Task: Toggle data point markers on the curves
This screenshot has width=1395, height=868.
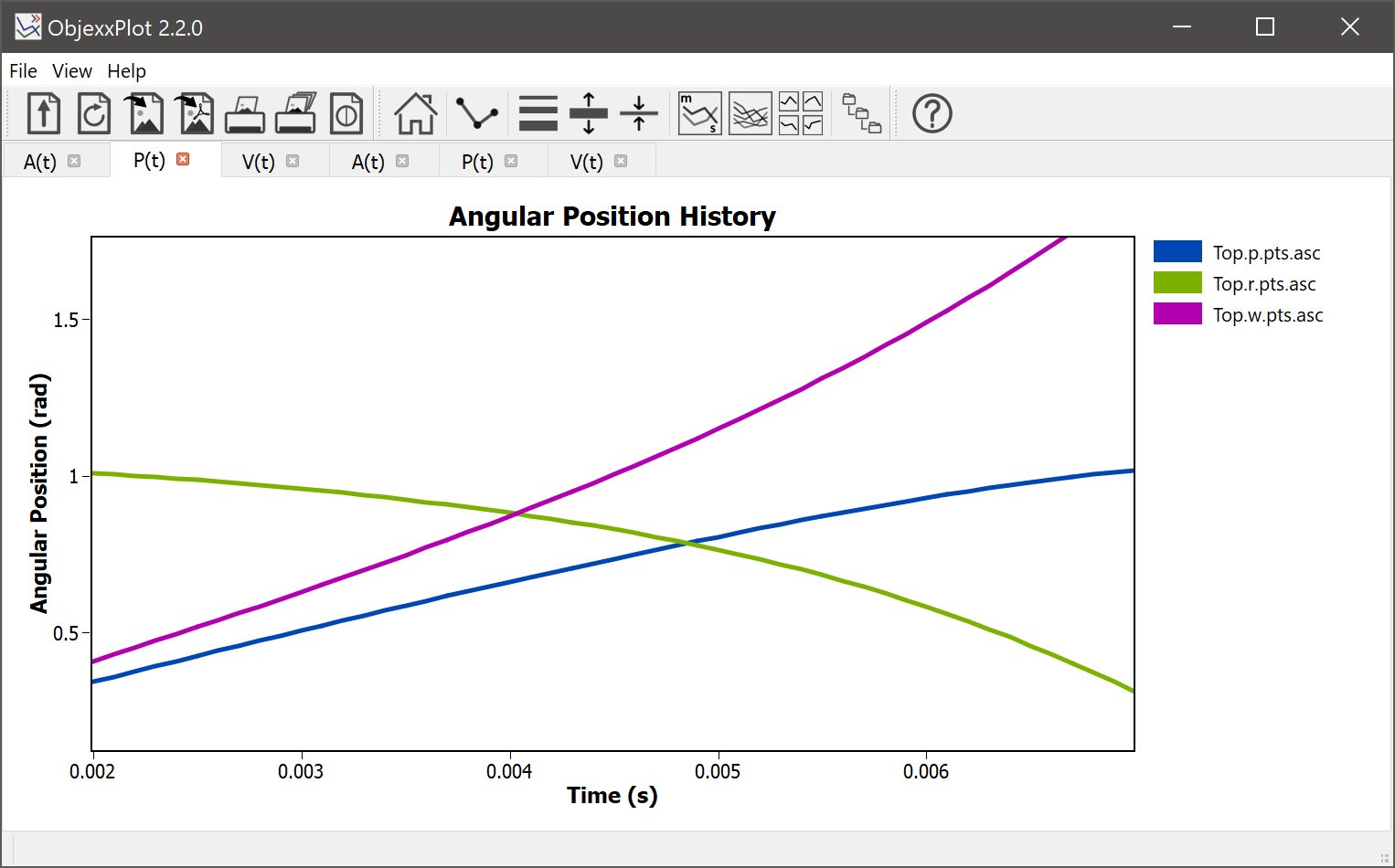Action: click(476, 112)
